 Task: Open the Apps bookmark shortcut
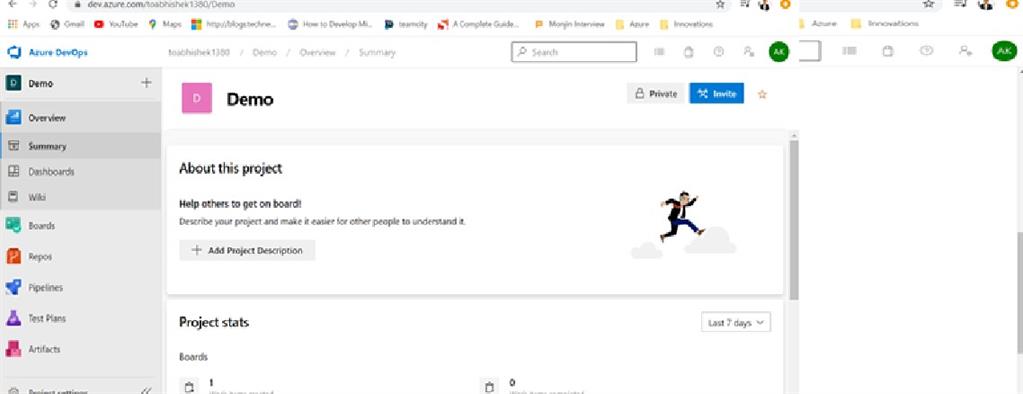click(x=23, y=24)
